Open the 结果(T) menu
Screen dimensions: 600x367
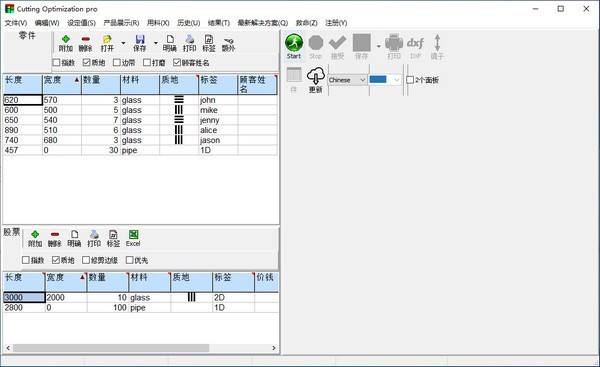pos(219,23)
